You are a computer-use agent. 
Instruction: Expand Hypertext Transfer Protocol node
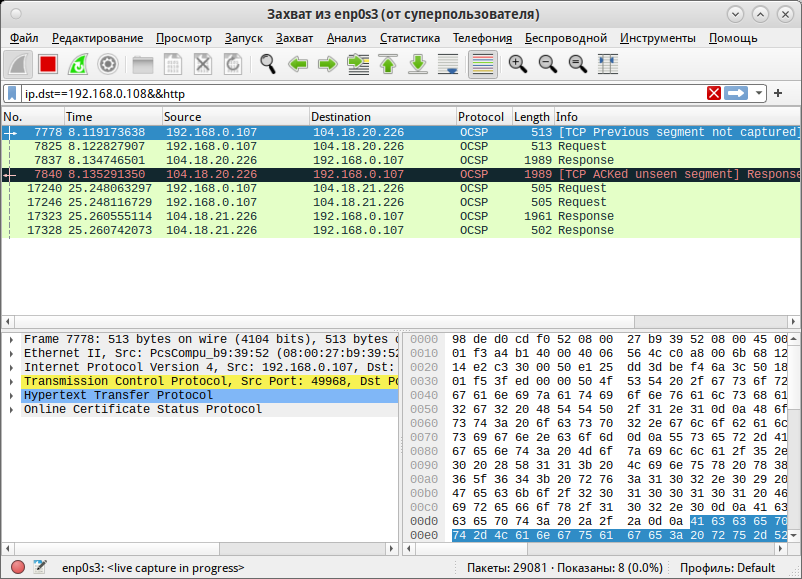pyautogui.click(x=11, y=395)
